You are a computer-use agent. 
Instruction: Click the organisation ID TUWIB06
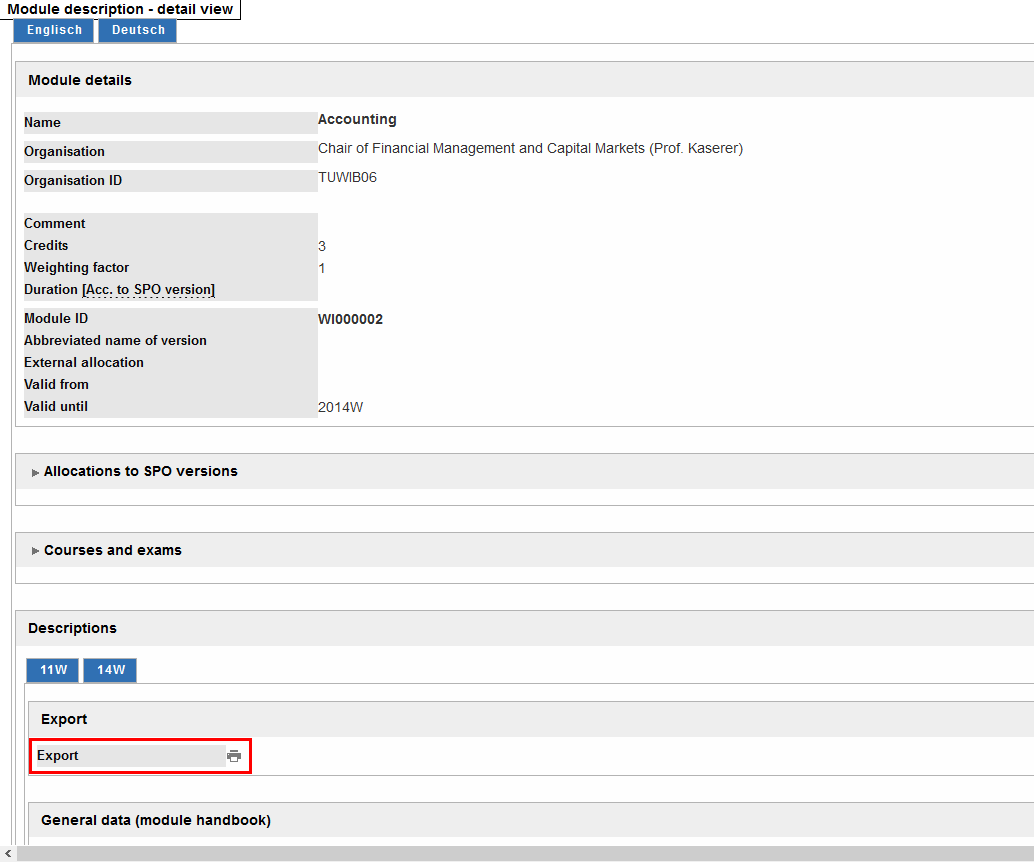point(347,178)
